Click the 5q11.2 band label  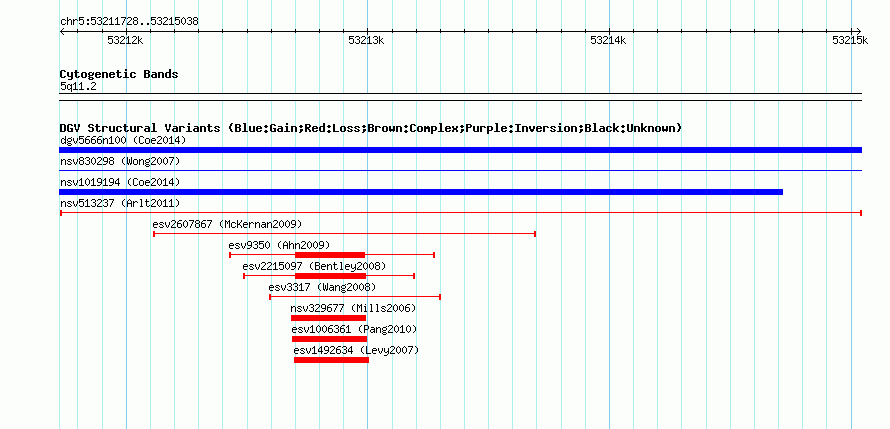pyautogui.click(x=78, y=86)
